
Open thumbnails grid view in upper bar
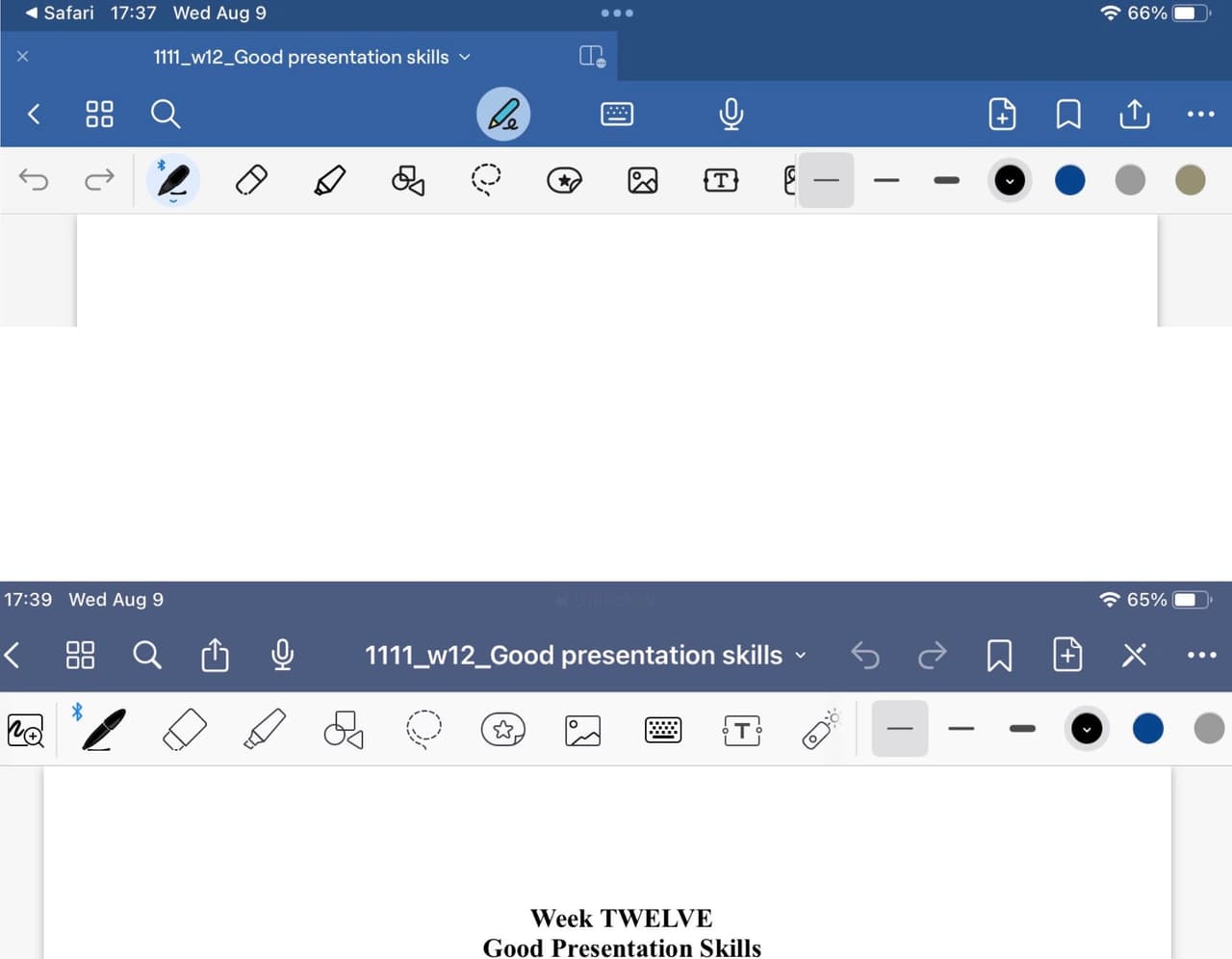[99, 114]
